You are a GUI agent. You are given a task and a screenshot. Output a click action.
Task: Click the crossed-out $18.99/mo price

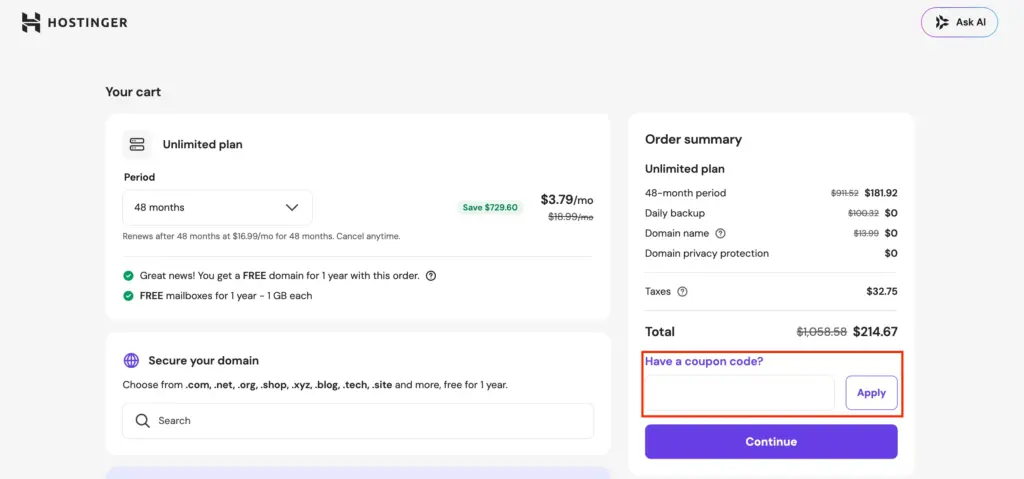(571, 217)
